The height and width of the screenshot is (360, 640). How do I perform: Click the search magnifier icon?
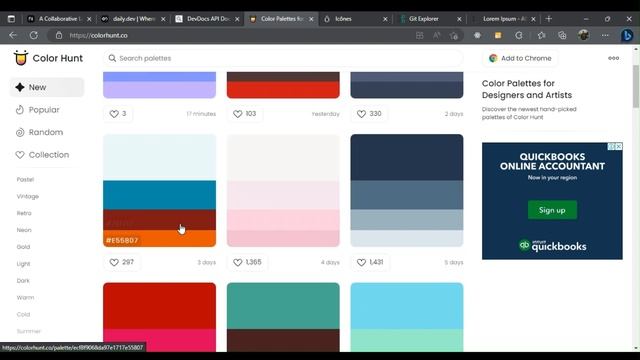(x=112, y=58)
